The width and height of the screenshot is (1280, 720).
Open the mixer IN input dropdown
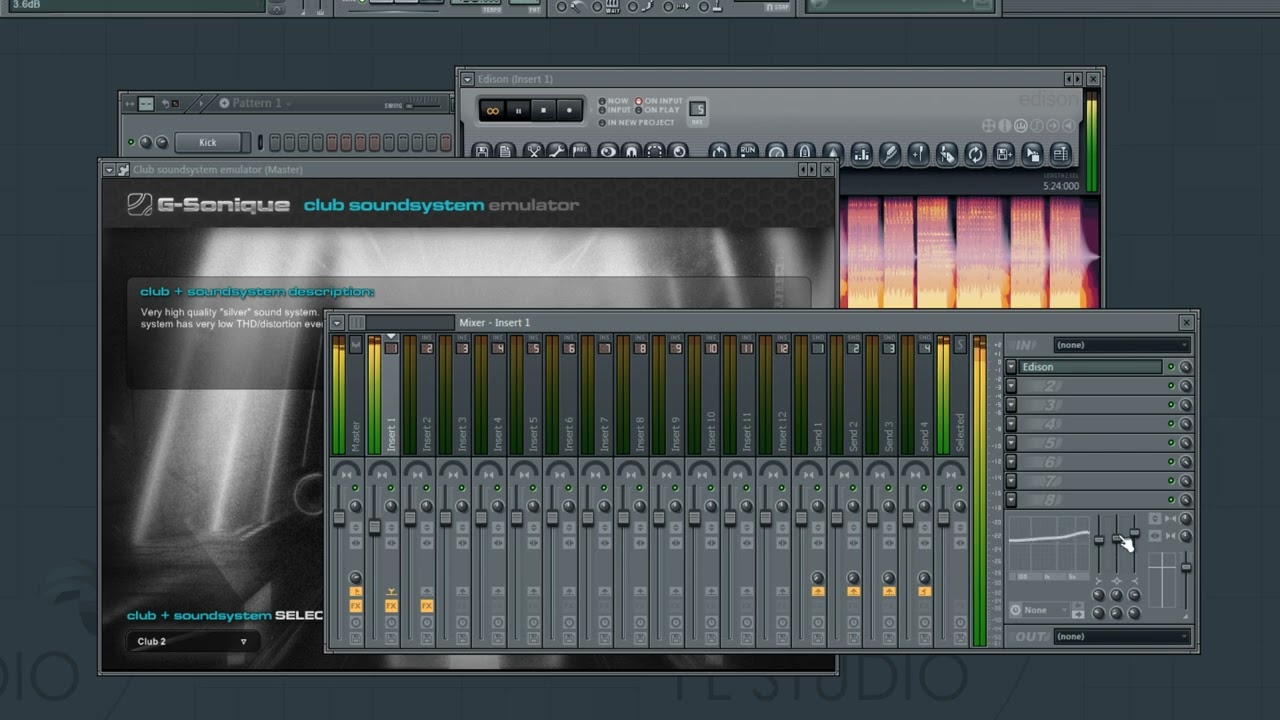coord(1122,345)
